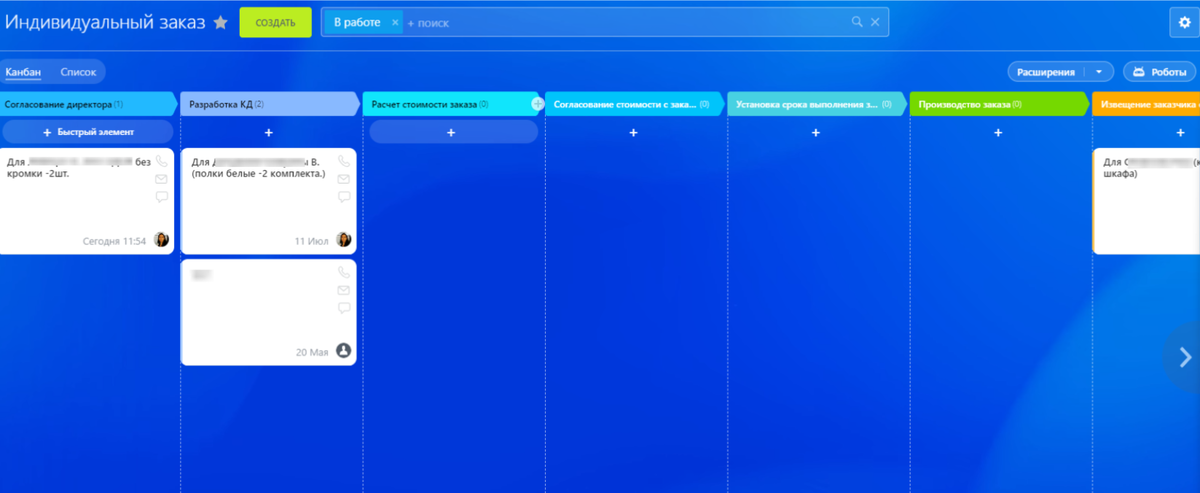Screen dimensions: 1200x493
Task: Click phone icon on 'без кромки -2шт.' card
Action: coord(161,160)
